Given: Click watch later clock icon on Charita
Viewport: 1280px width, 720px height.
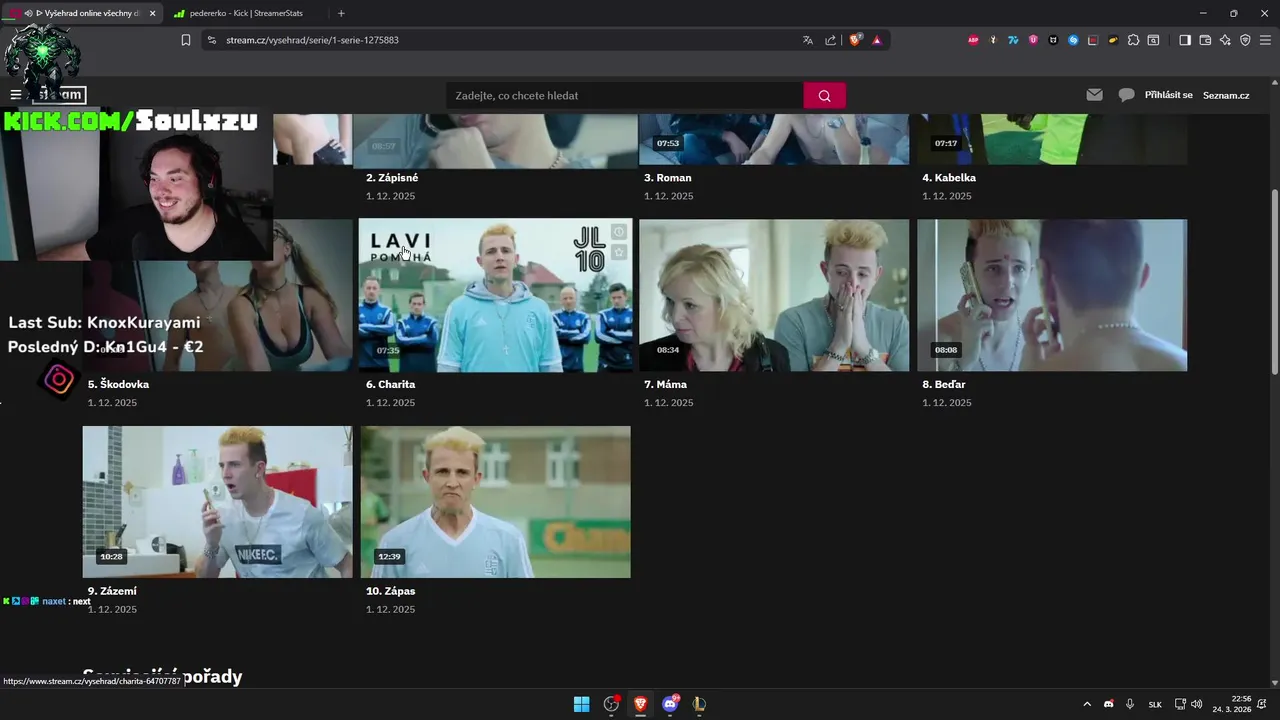Looking at the screenshot, I should pyautogui.click(x=619, y=232).
